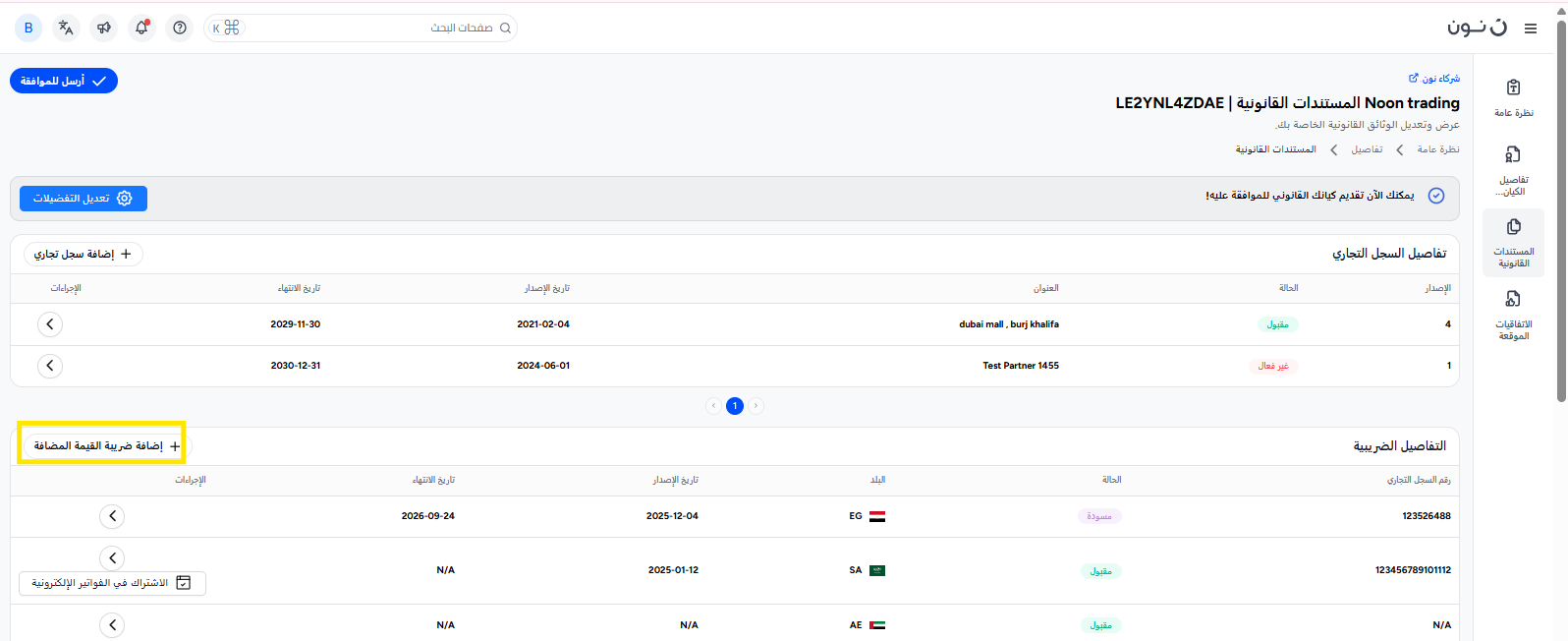Screen dimensions: 1568x641
Task: Click the notifications bell icon
Action: click(x=141, y=28)
